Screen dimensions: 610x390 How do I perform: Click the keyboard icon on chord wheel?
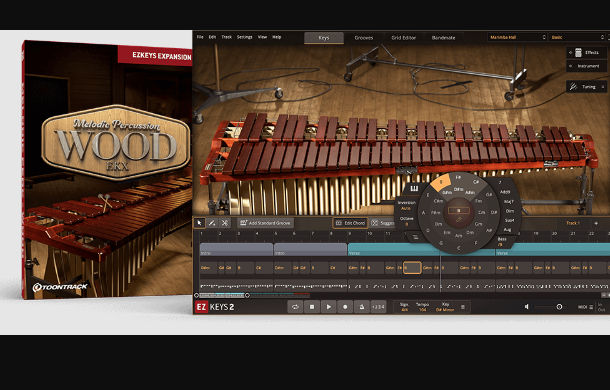(x=414, y=189)
